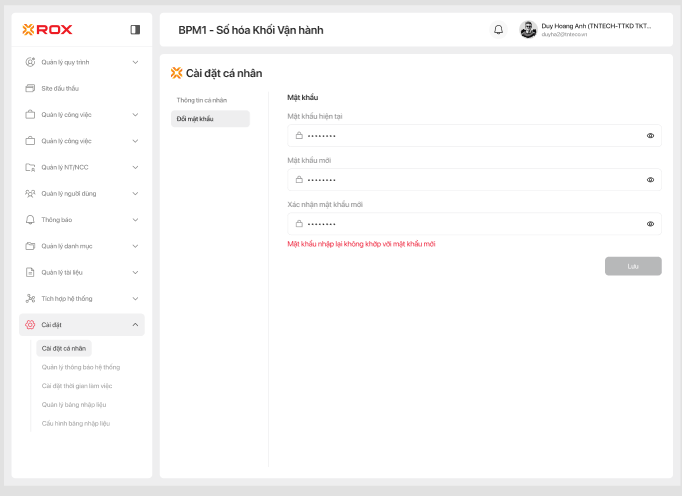
Task: Click the Thông báo bell icon in sidebar
Action: tap(30, 219)
